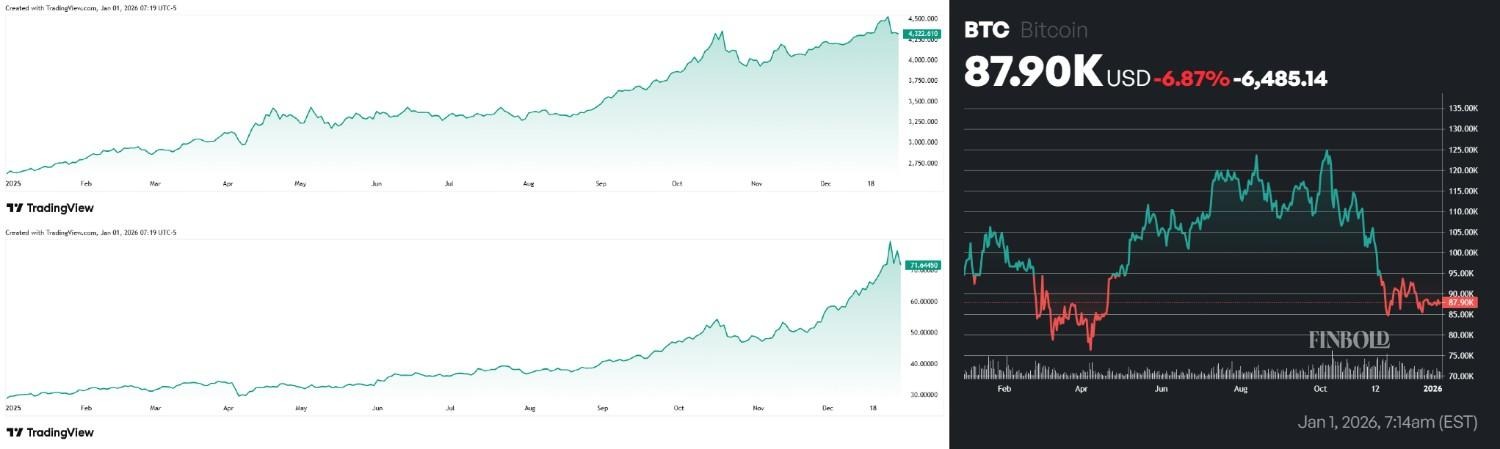Screen dimensions: 1500x449
Task: Click the 125.00K level on Bitcoin price axis
Action: [x=1463, y=149]
